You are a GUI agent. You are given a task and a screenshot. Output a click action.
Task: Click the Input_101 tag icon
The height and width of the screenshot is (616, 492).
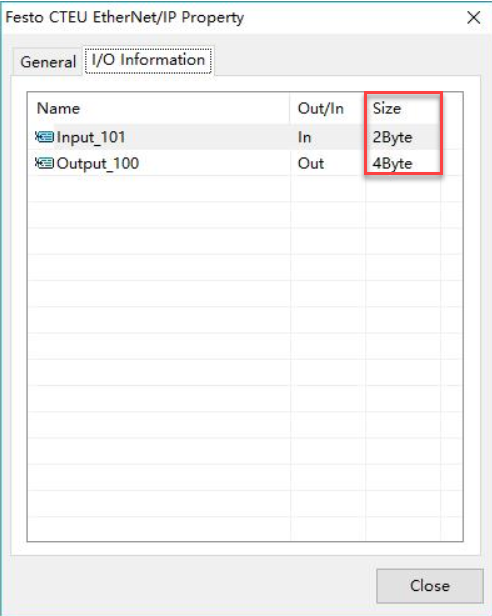(45, 137)
